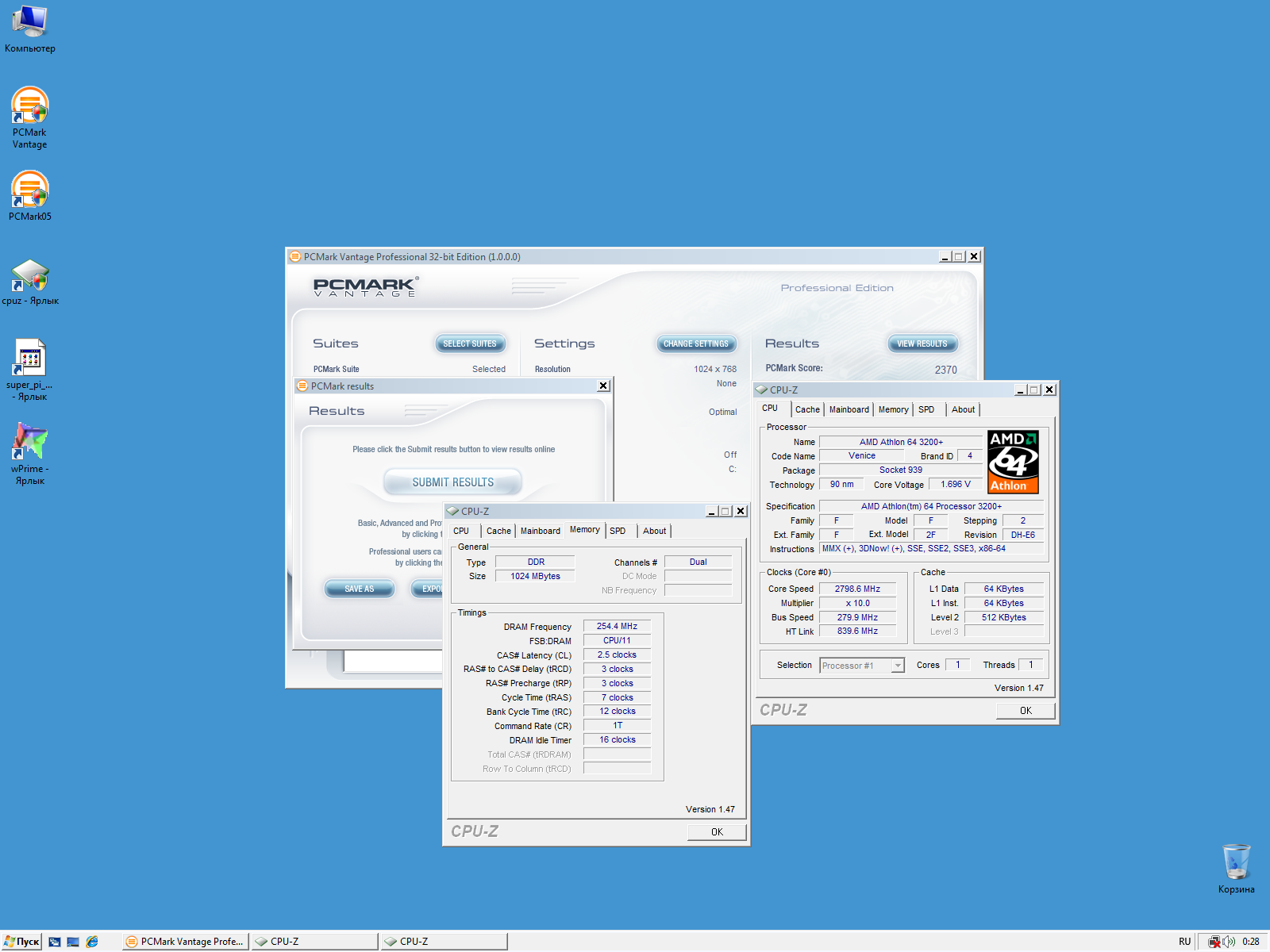Open Cache tab in right CPU-Z window
The width and height of the screenshot is (1270, 952).
click(x=807, y=409)
